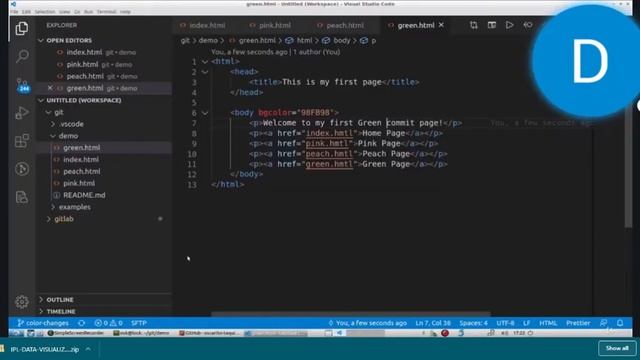Open the bottom activity bar icon above the gear
This screenshot has width=640, height=360.
[22, 197]
